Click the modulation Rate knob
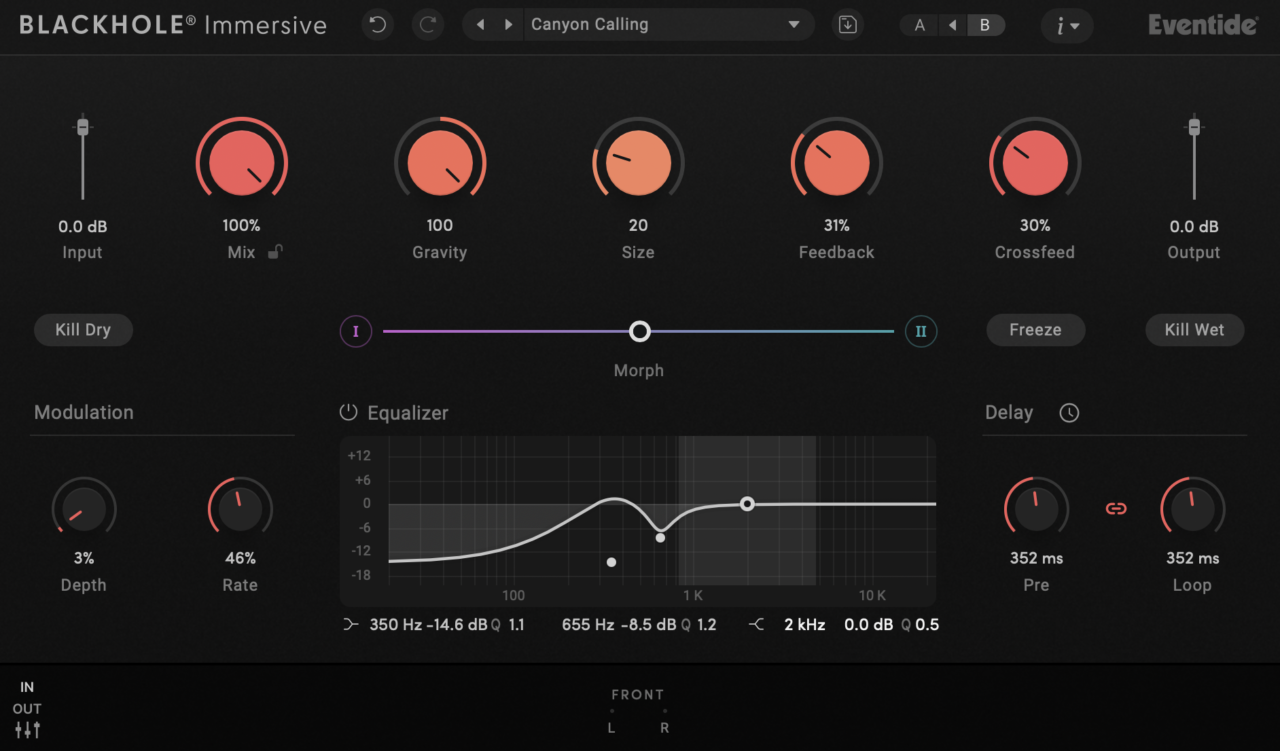This screenshot has height=751, width=1280. coord(240,508)
